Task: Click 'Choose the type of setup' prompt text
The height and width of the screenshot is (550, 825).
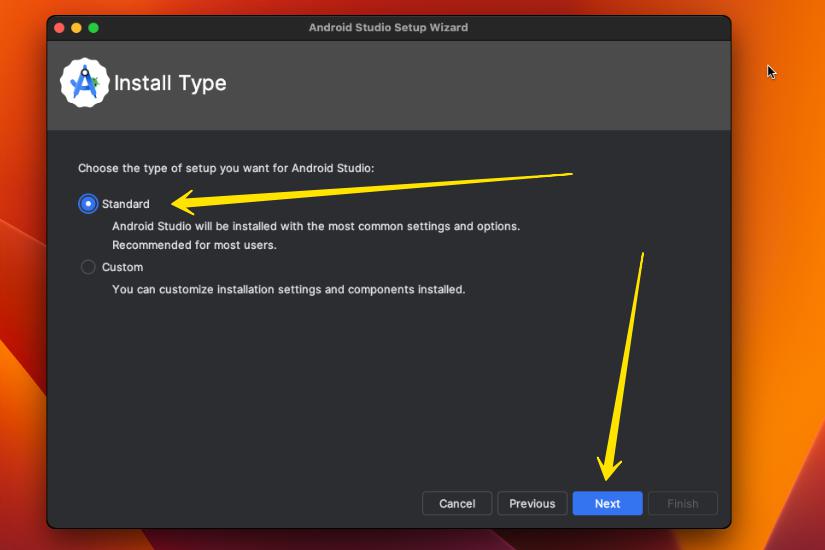Action: click(x=226, y=168)
